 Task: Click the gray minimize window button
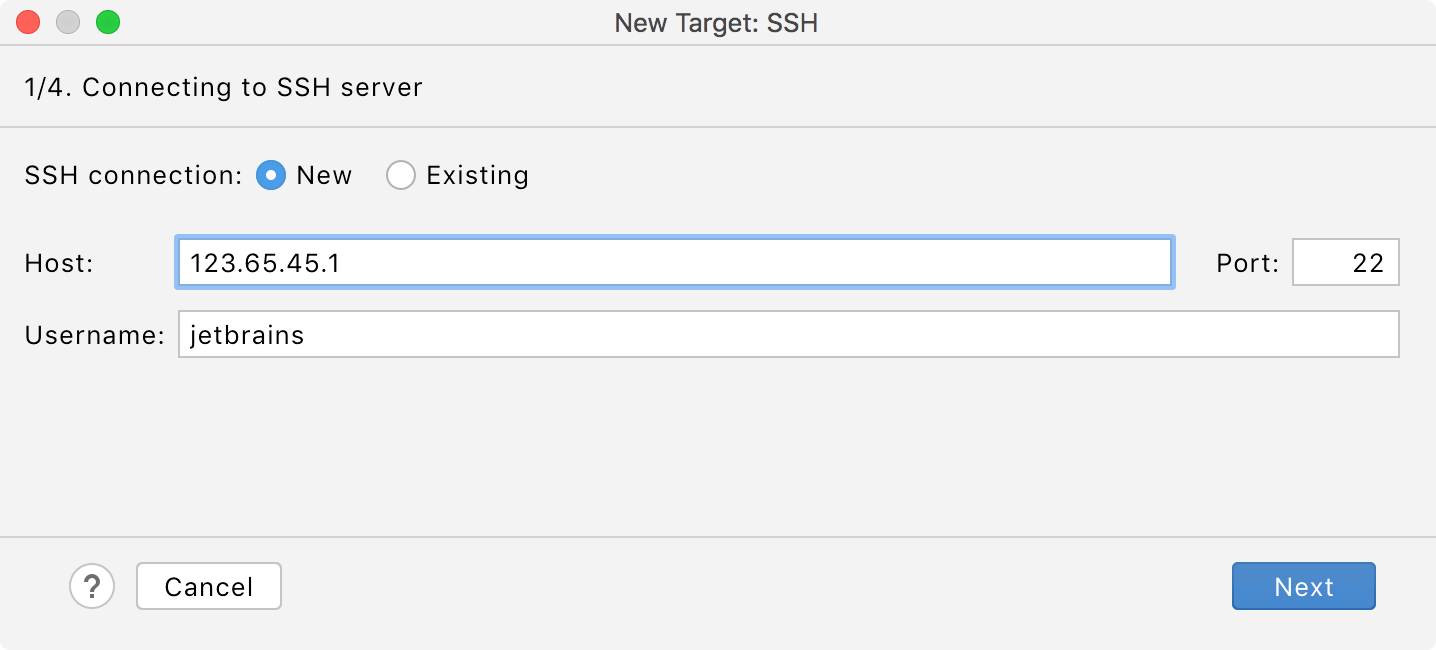67,21
